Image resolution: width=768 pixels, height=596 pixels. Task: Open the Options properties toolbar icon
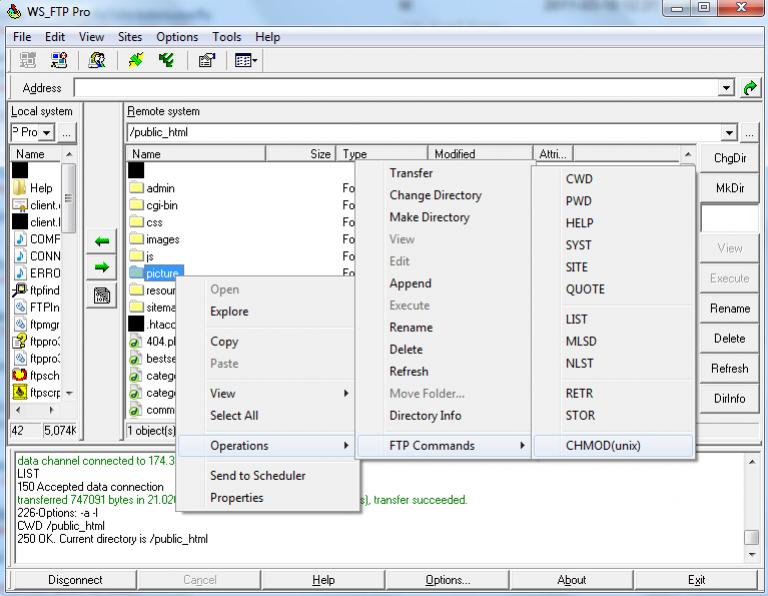207,61
